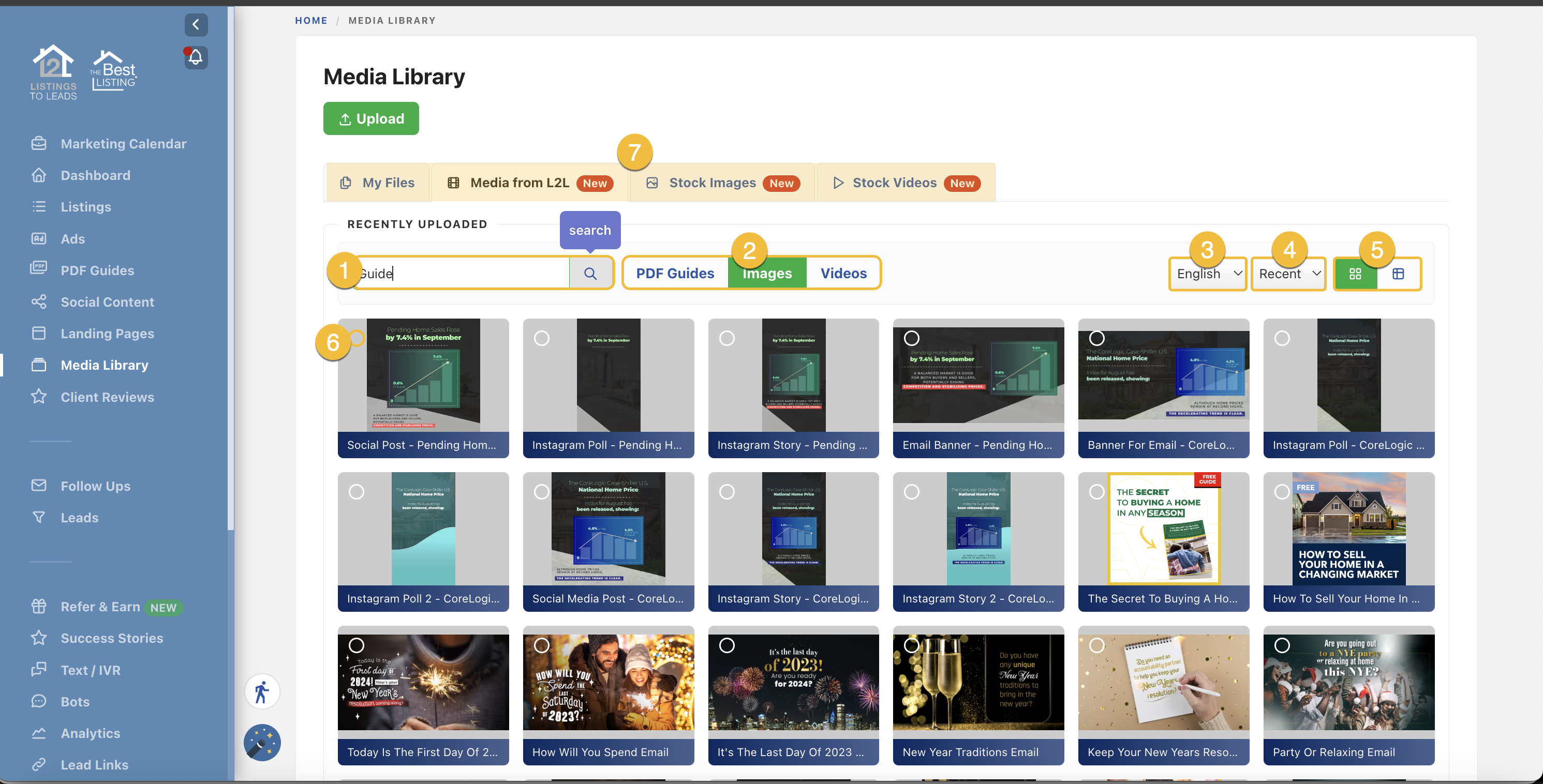Click the Social Content sharing icon
Image resolution: width=1543 pixels, height=784 pixels.
point(39,301)
